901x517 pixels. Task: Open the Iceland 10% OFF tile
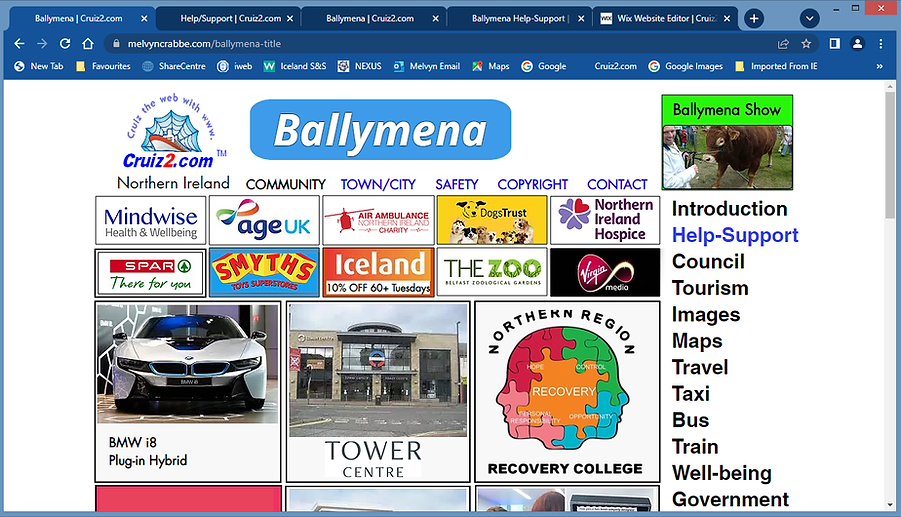[378, 273]
